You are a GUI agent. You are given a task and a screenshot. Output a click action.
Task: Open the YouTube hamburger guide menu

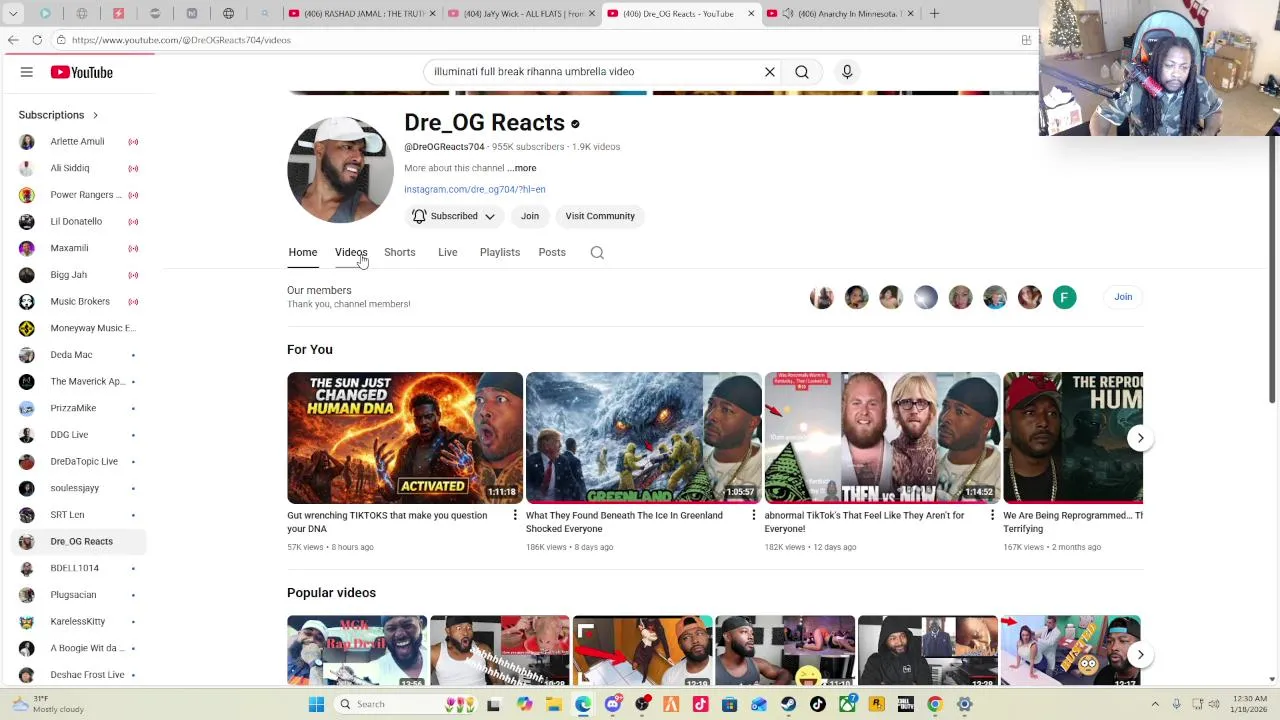(x=27, y=72)
